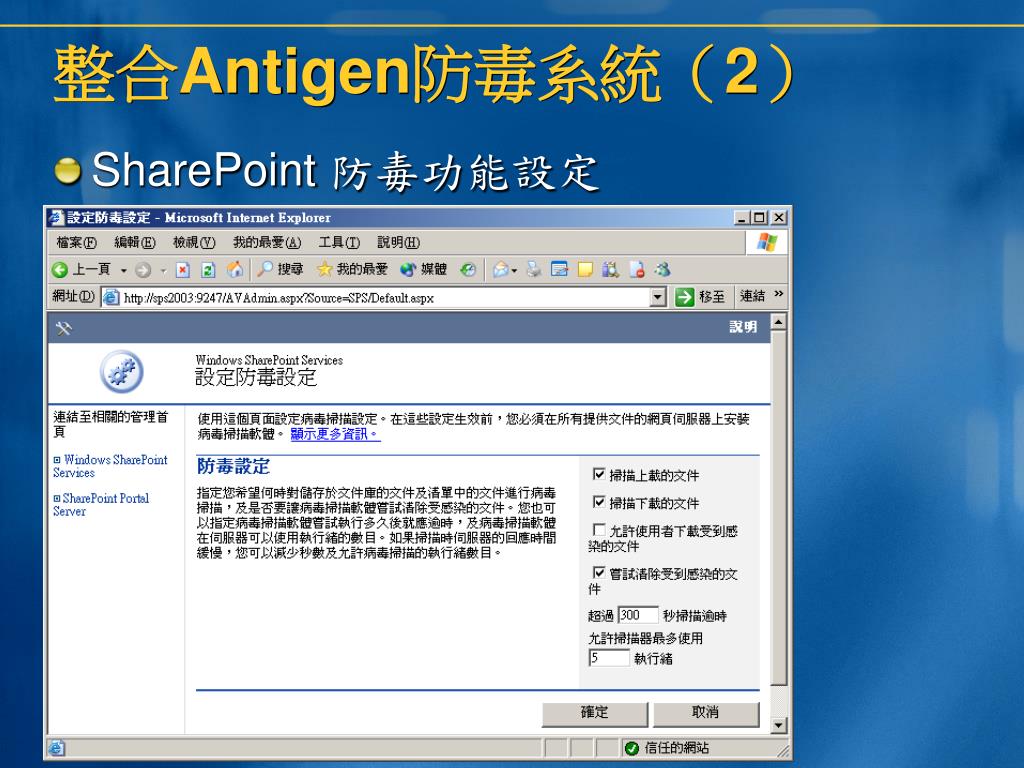Image resolution: width=1024 pixels, height=768 pixels.
Task: Open the 檔案(F) menu
Action: 76,243
